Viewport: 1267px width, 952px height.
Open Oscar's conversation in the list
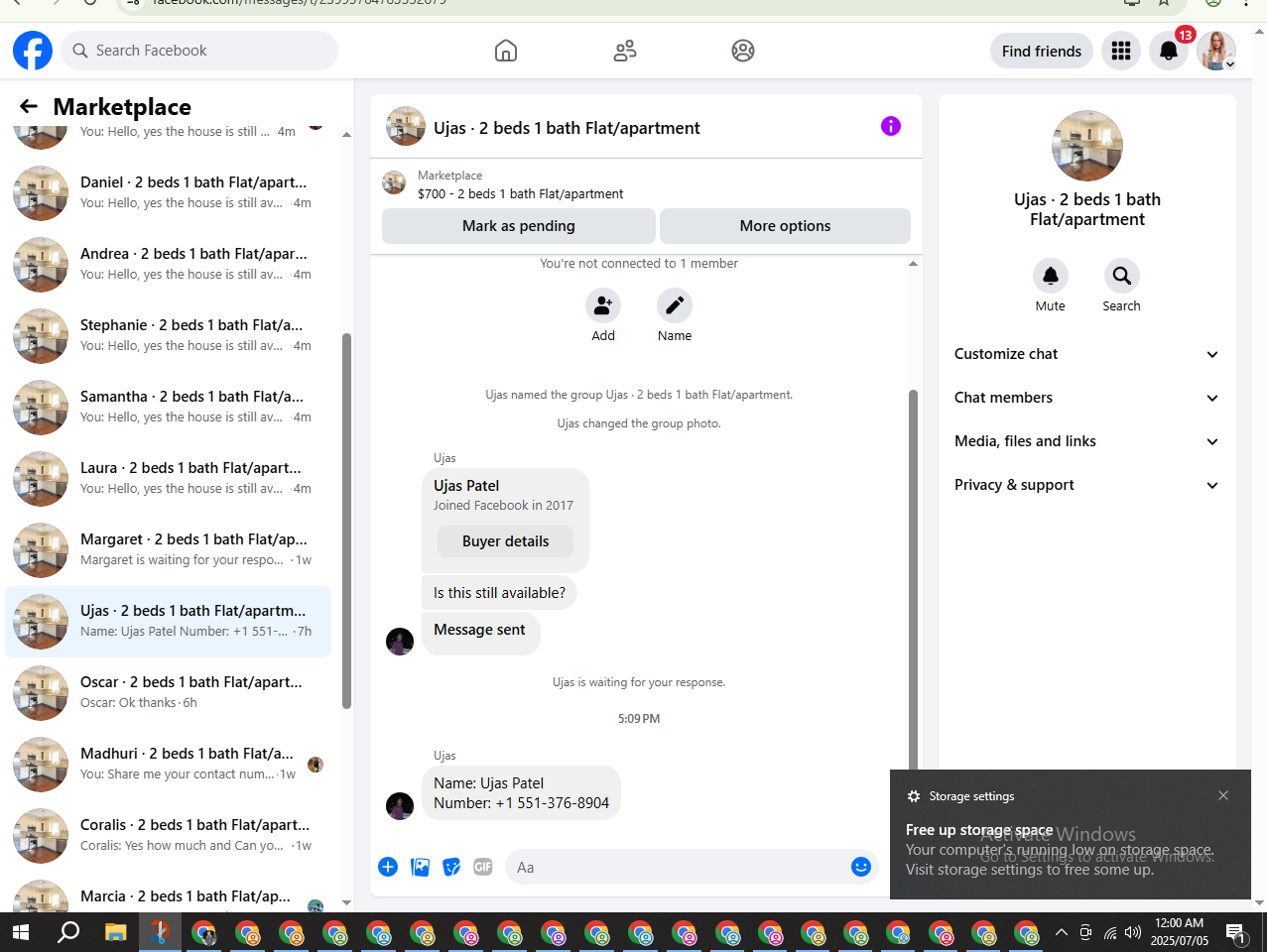click(169, 692)
